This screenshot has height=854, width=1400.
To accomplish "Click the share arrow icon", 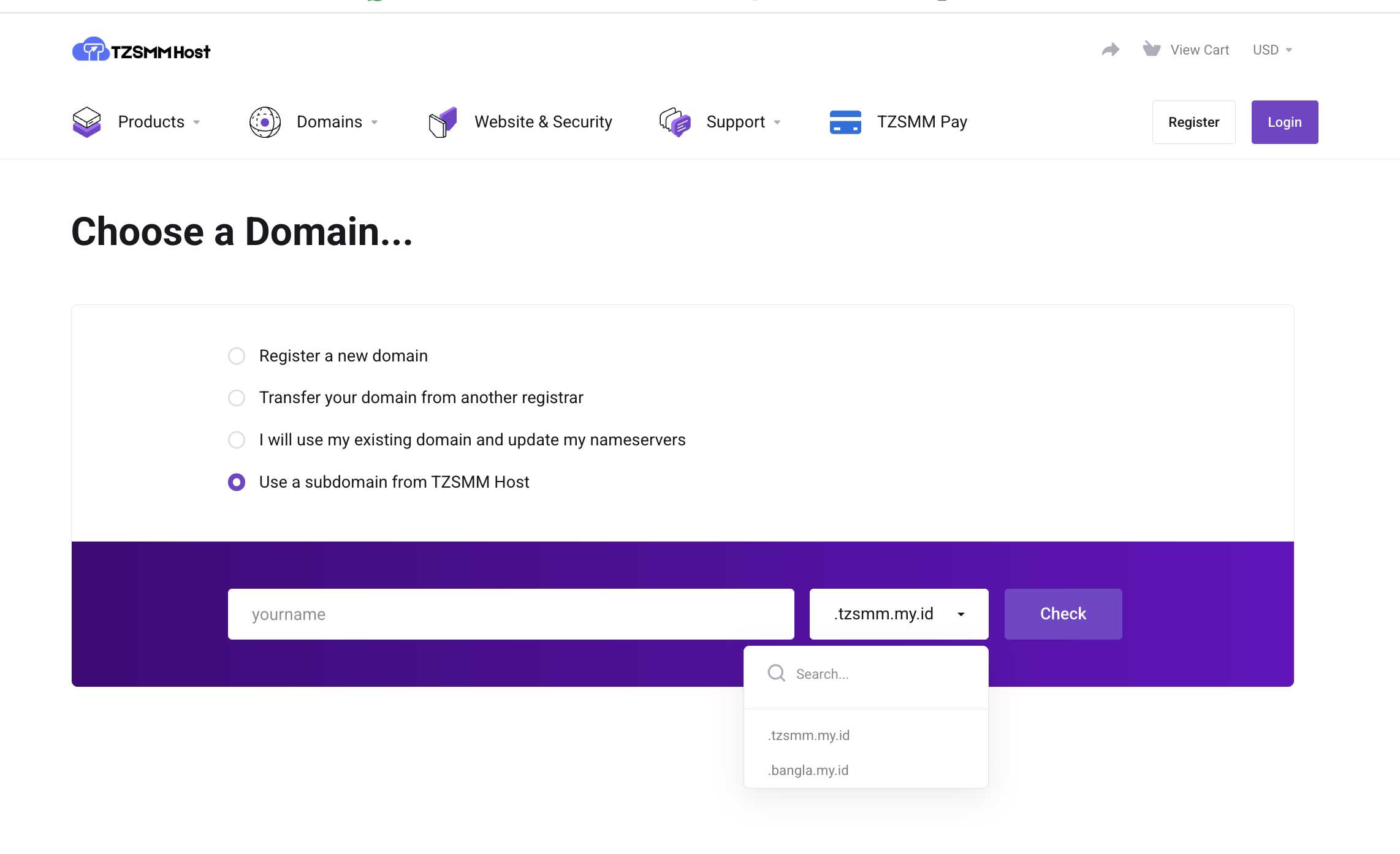I will click(x=1110, y=49).
